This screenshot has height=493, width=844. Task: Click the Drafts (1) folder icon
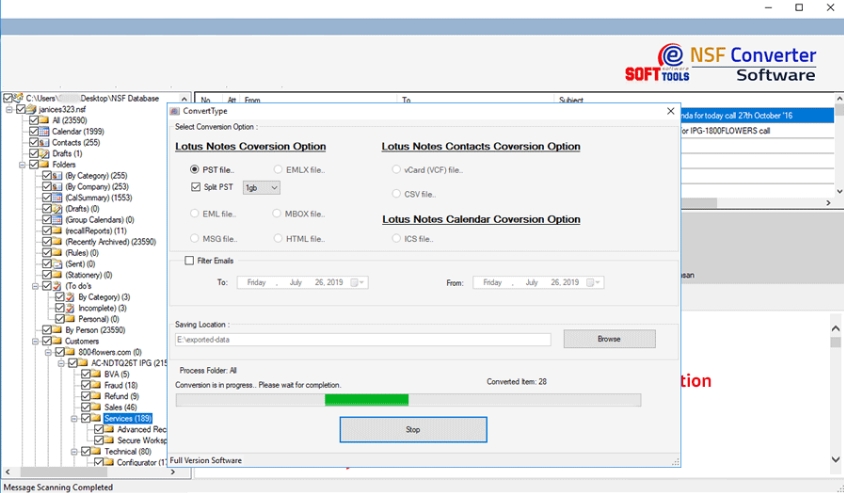[45, 153]
